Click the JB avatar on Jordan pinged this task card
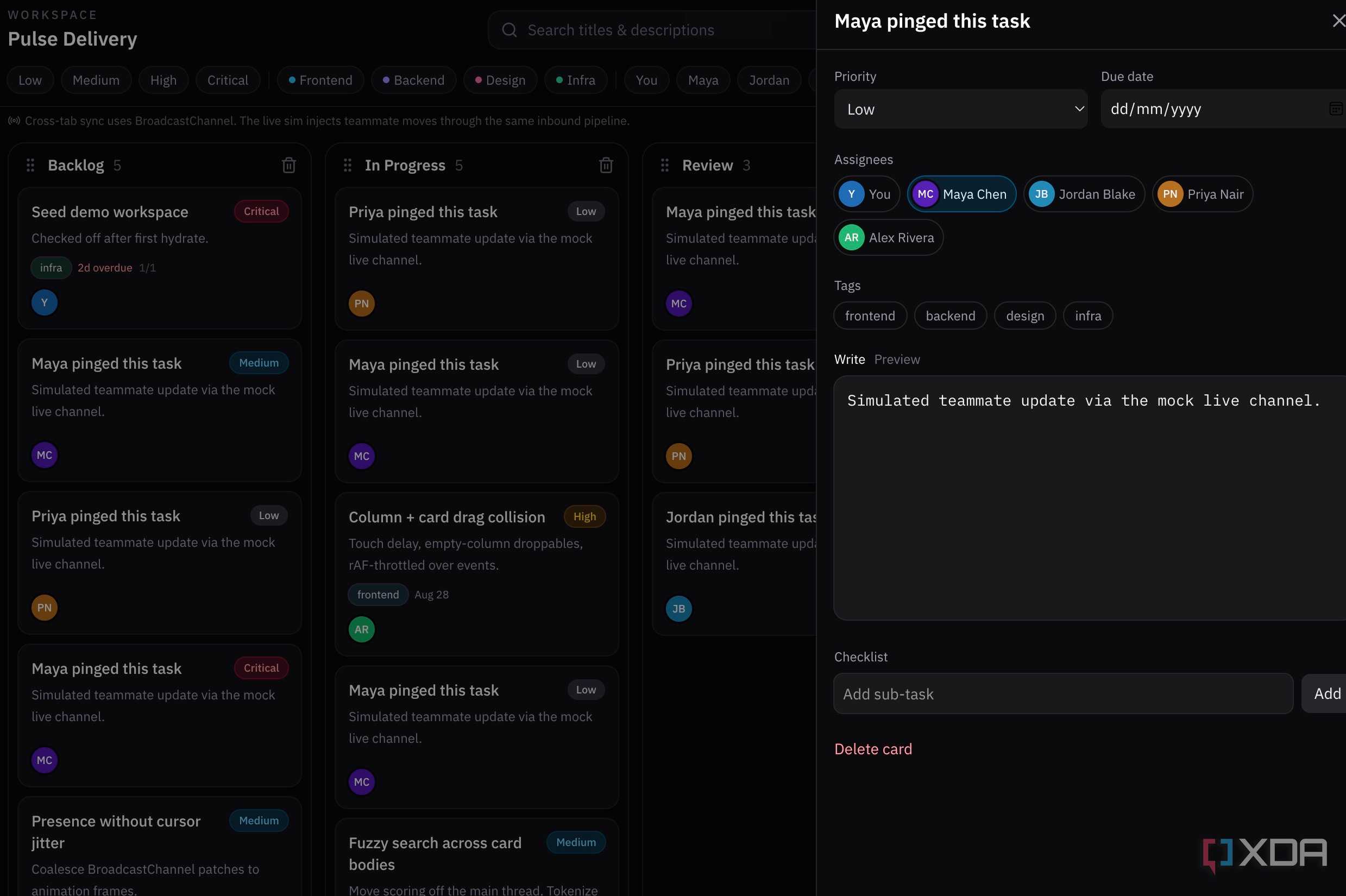The image size is (1346, 896). pos(678,609)
